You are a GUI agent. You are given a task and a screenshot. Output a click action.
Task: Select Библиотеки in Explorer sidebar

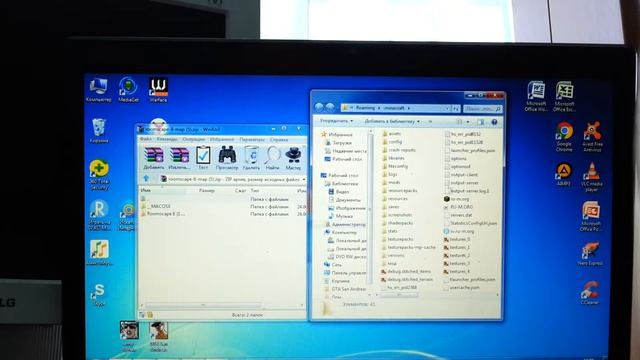pos(341,184)
